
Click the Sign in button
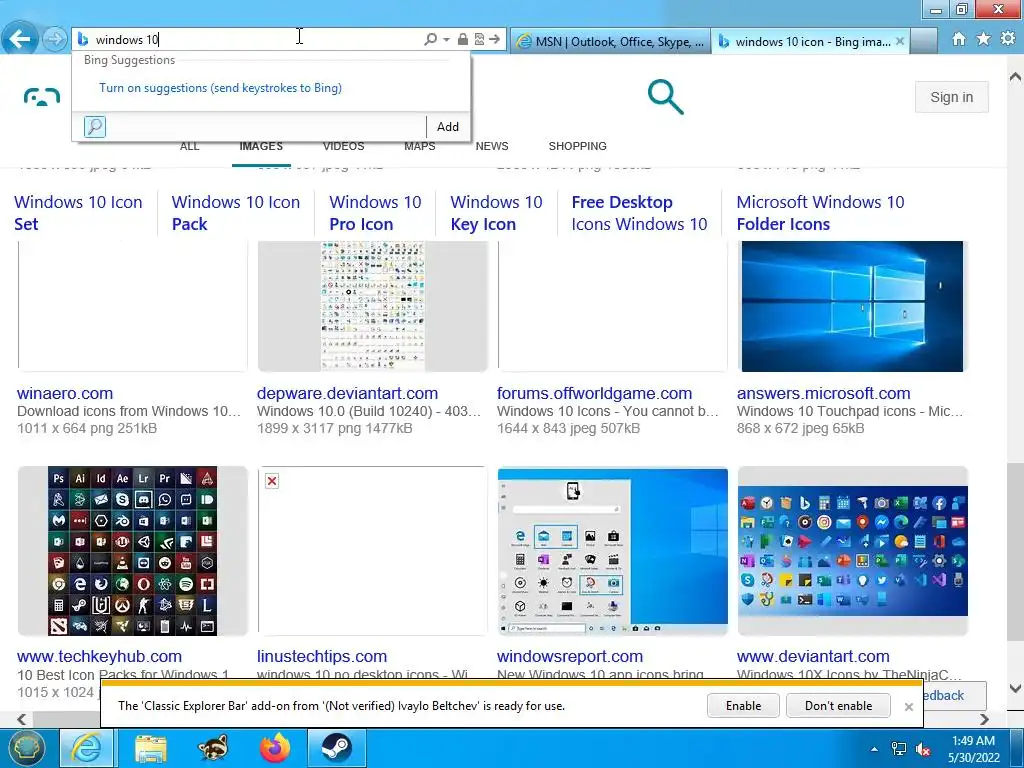pos(952,97)
